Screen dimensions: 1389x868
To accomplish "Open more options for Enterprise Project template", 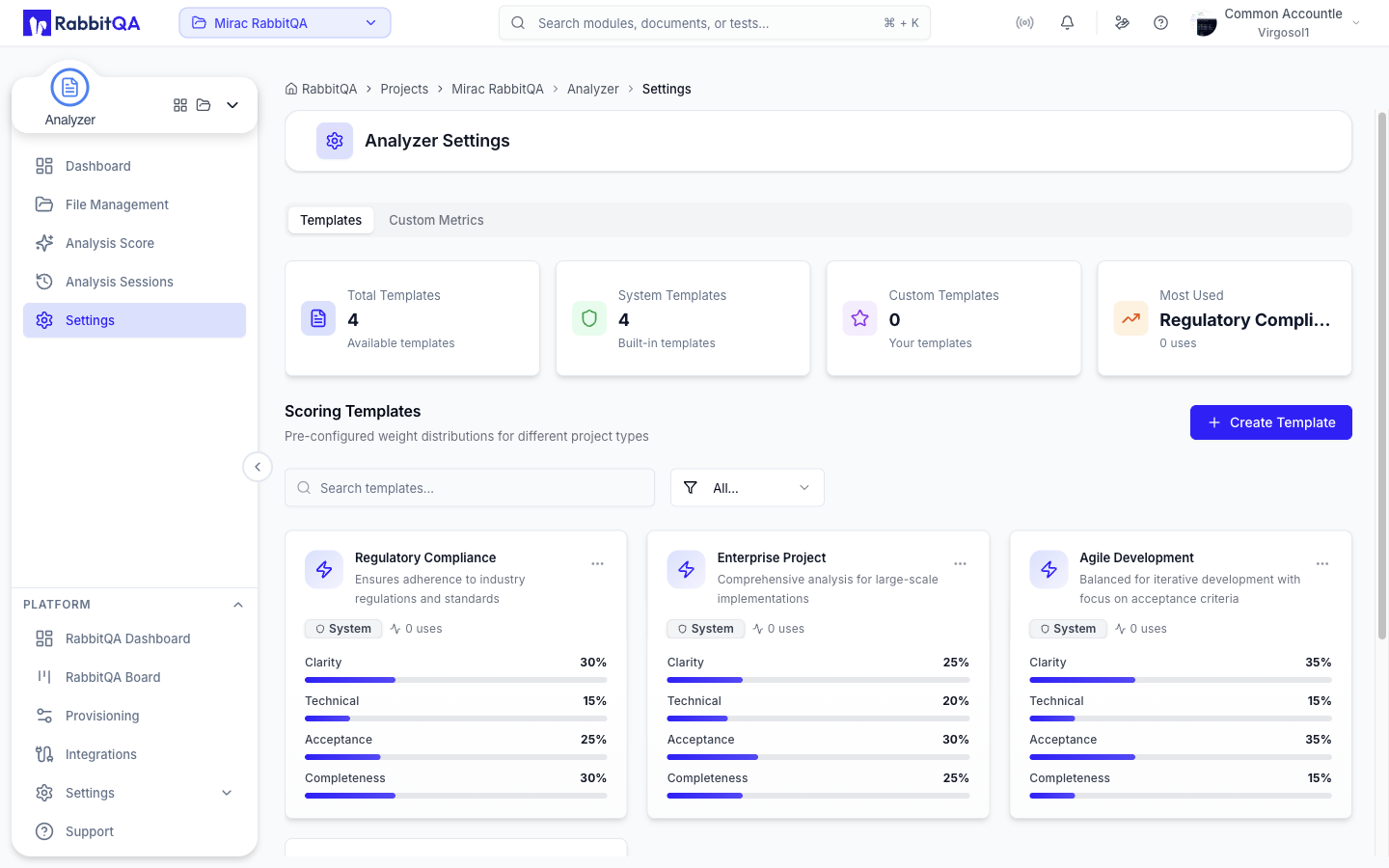I will click(960, 563).
